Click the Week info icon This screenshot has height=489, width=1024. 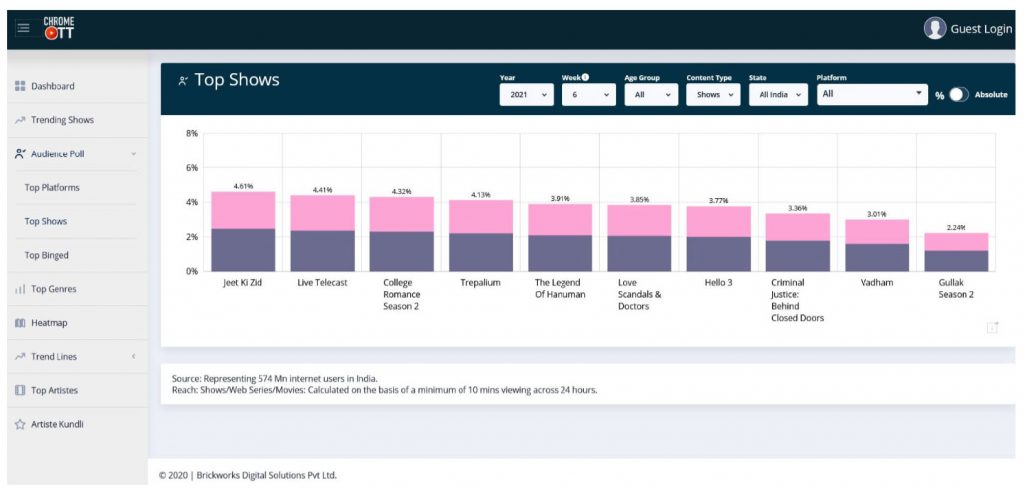[585, 77]
